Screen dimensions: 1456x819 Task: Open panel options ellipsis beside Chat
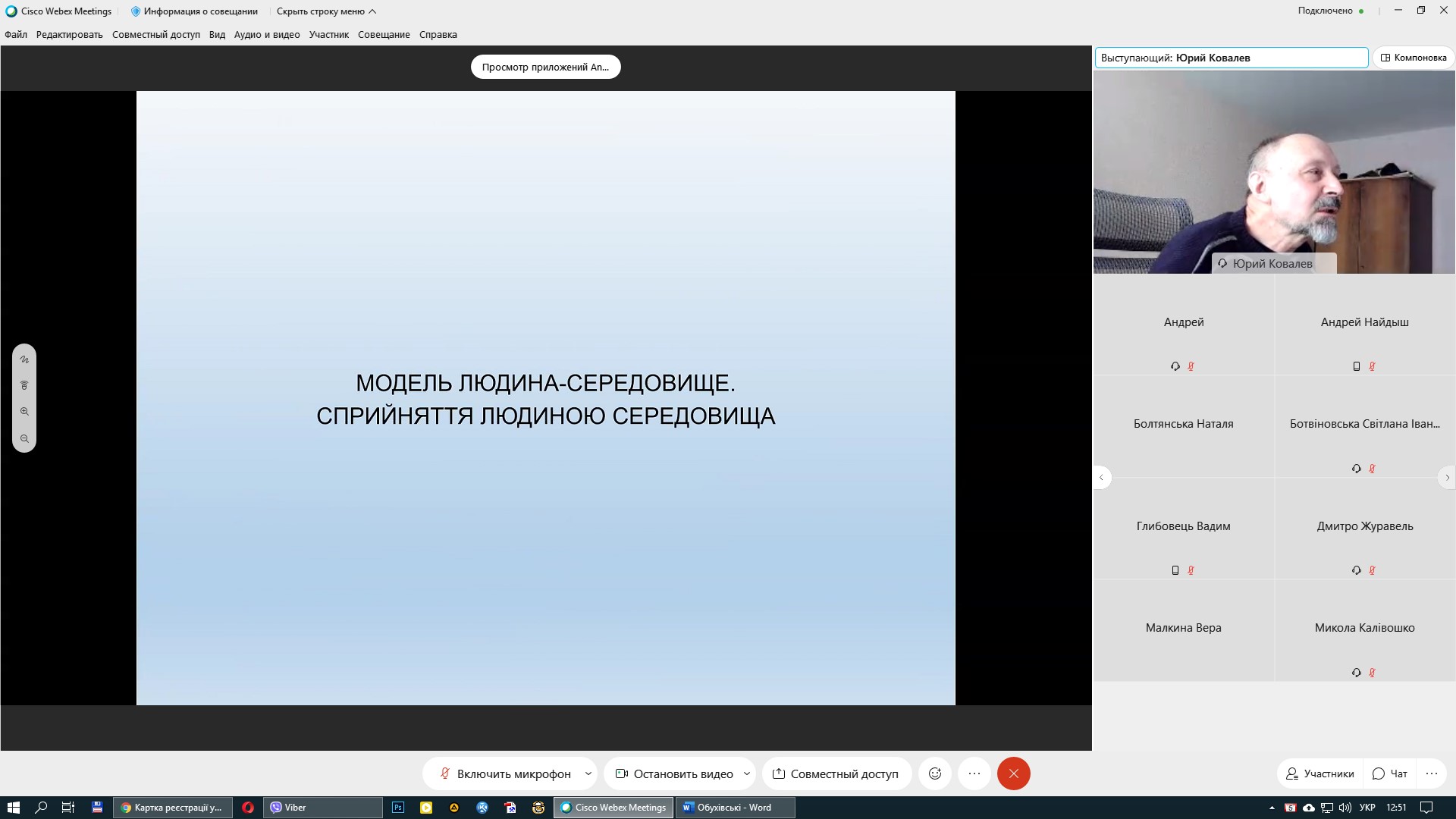click(x=1431, y=773)
